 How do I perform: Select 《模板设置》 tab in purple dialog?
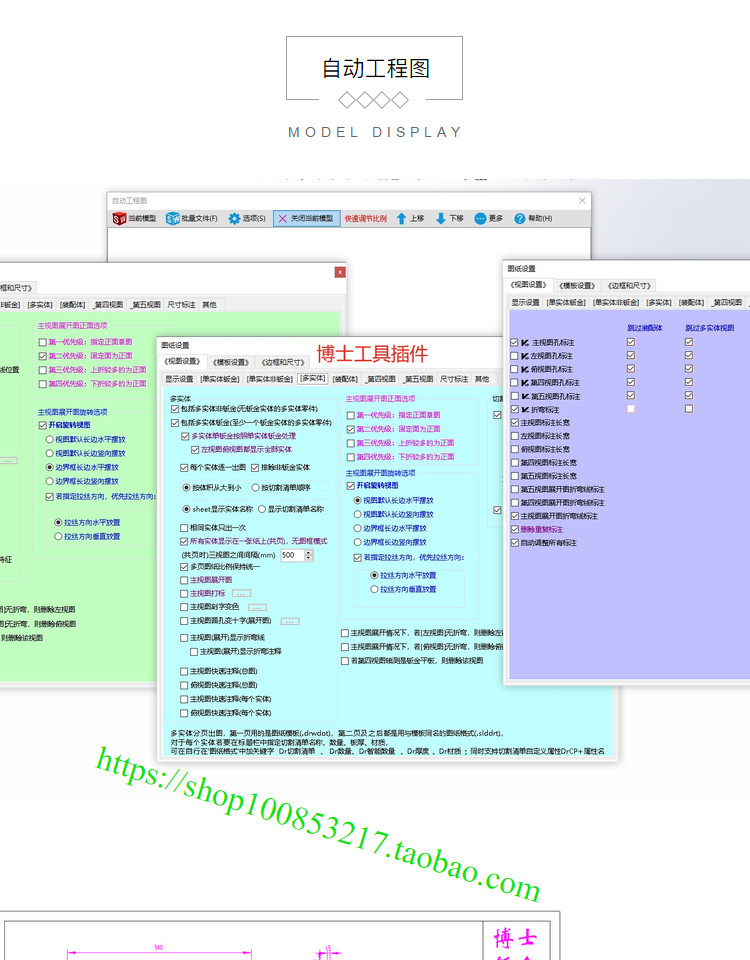(x=577, y=285)
